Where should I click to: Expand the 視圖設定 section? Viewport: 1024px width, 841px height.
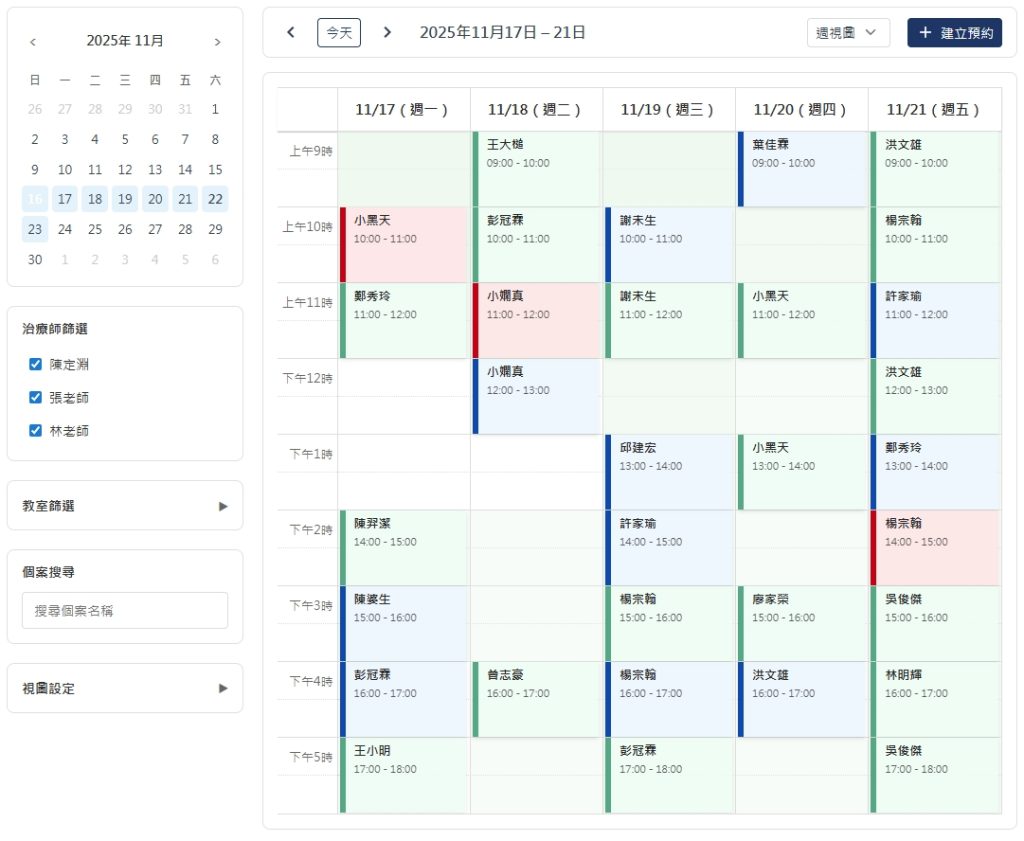[x=125, y=688]
